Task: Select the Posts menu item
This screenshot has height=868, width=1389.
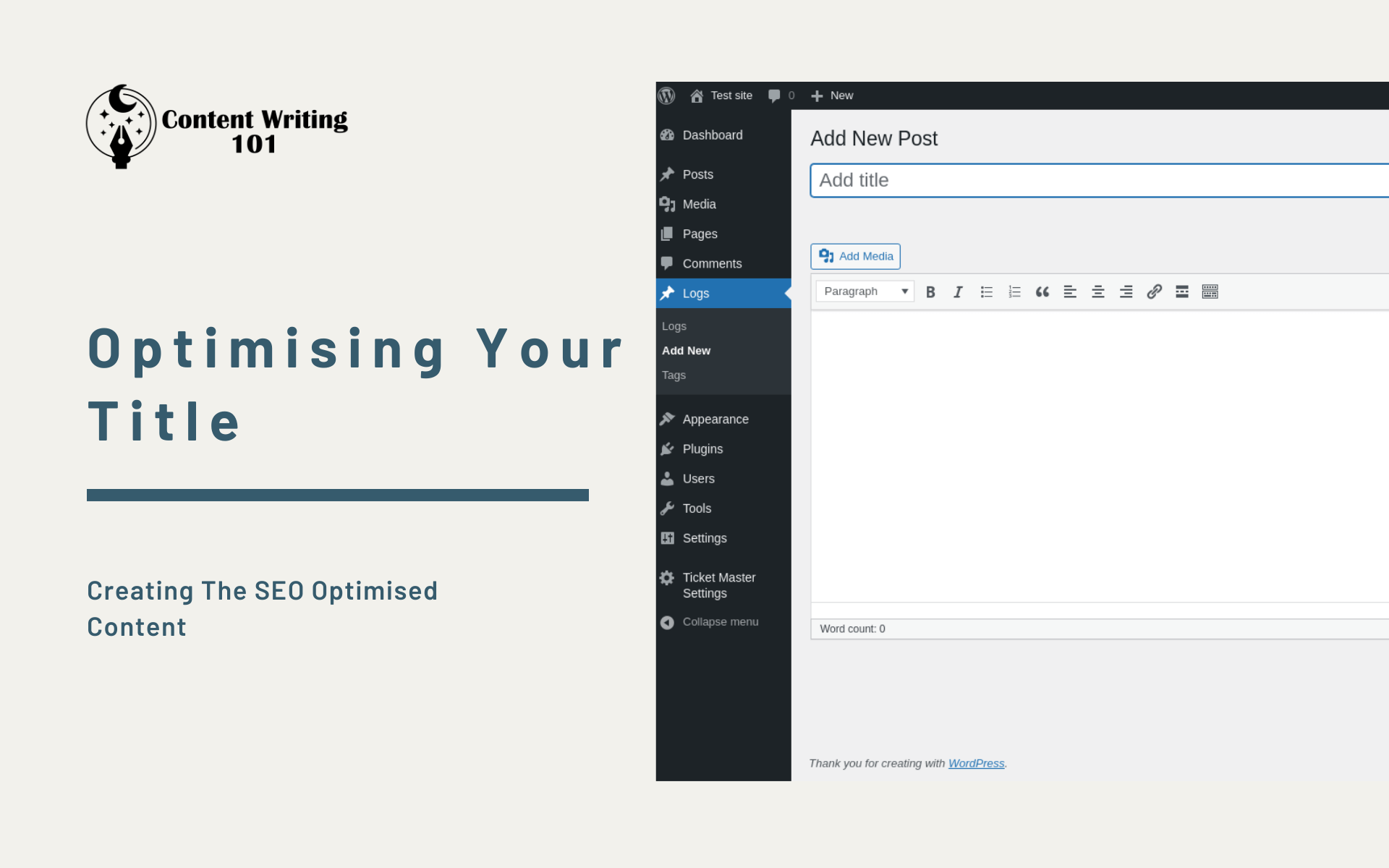Action: click(697, 174)
